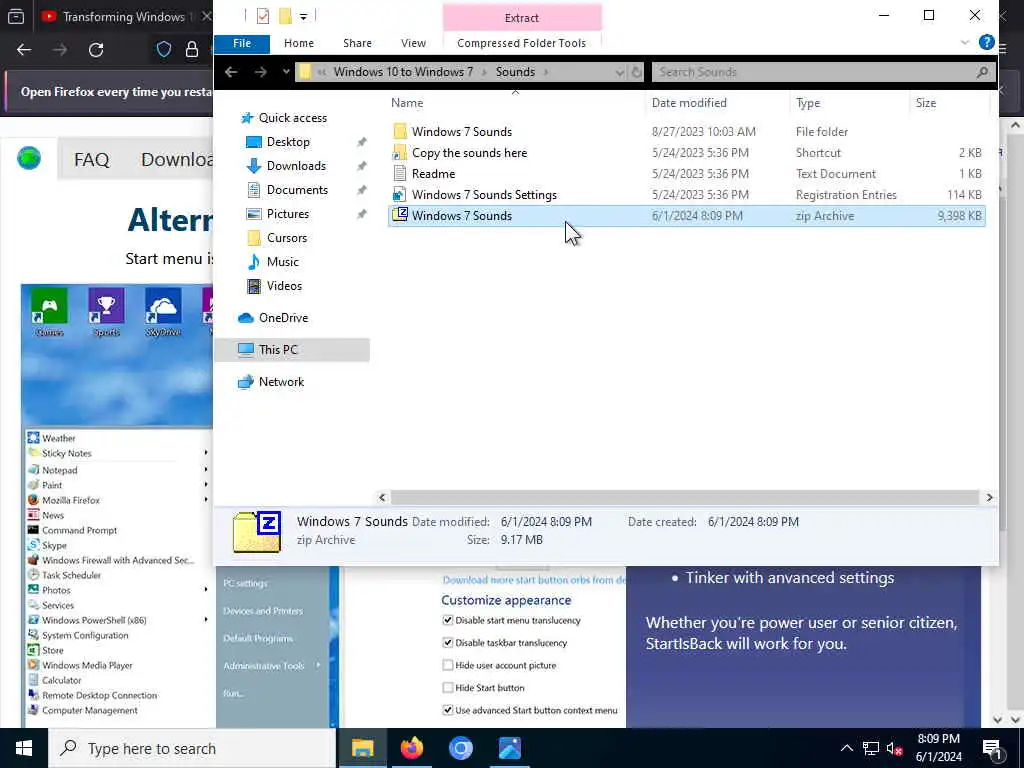Open Pictures in navigation pane

pos(287,214)
